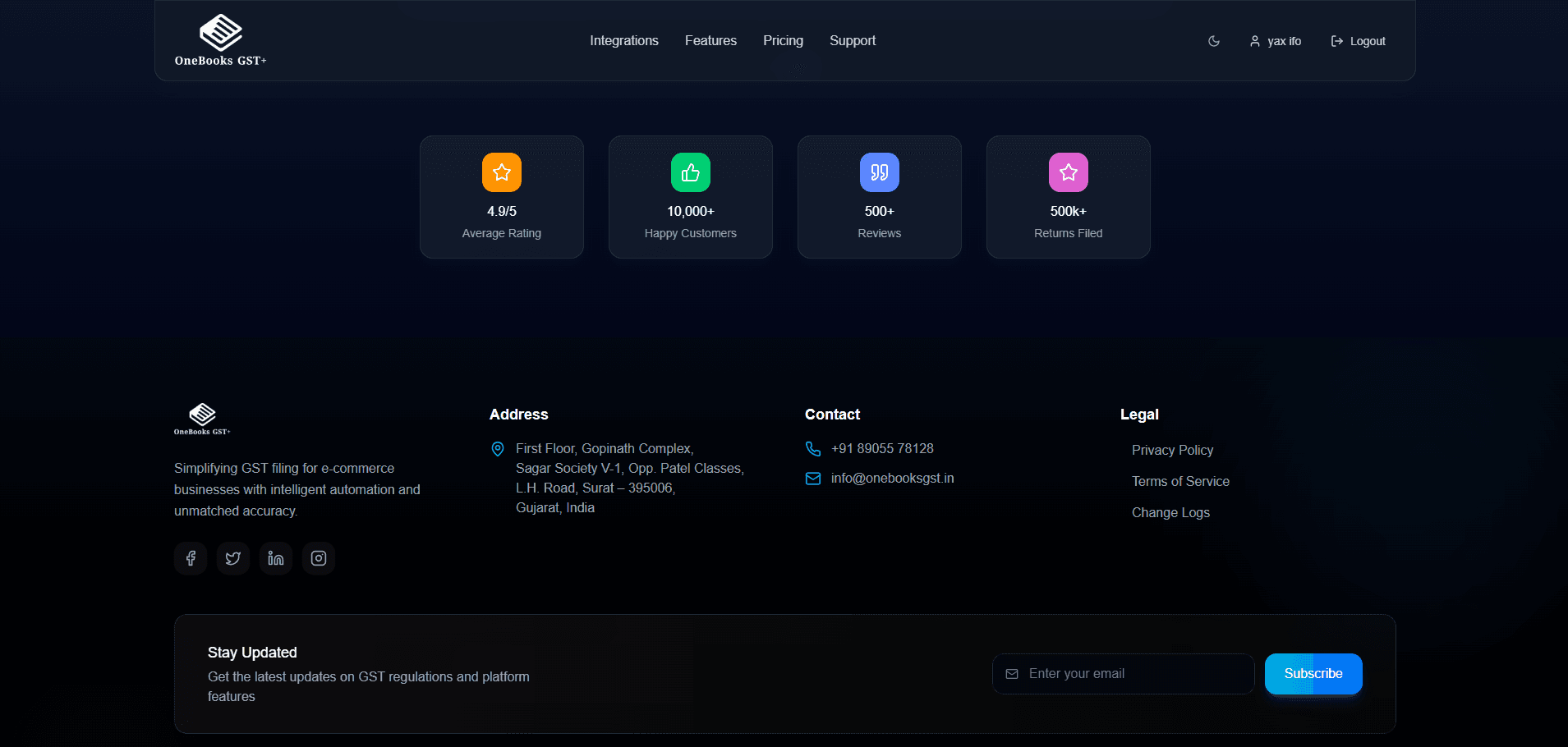Open the Privacy Policy link
The width and height of the screenshot is (1568, 747).
pyautogui.click(x=1172, y=450)
